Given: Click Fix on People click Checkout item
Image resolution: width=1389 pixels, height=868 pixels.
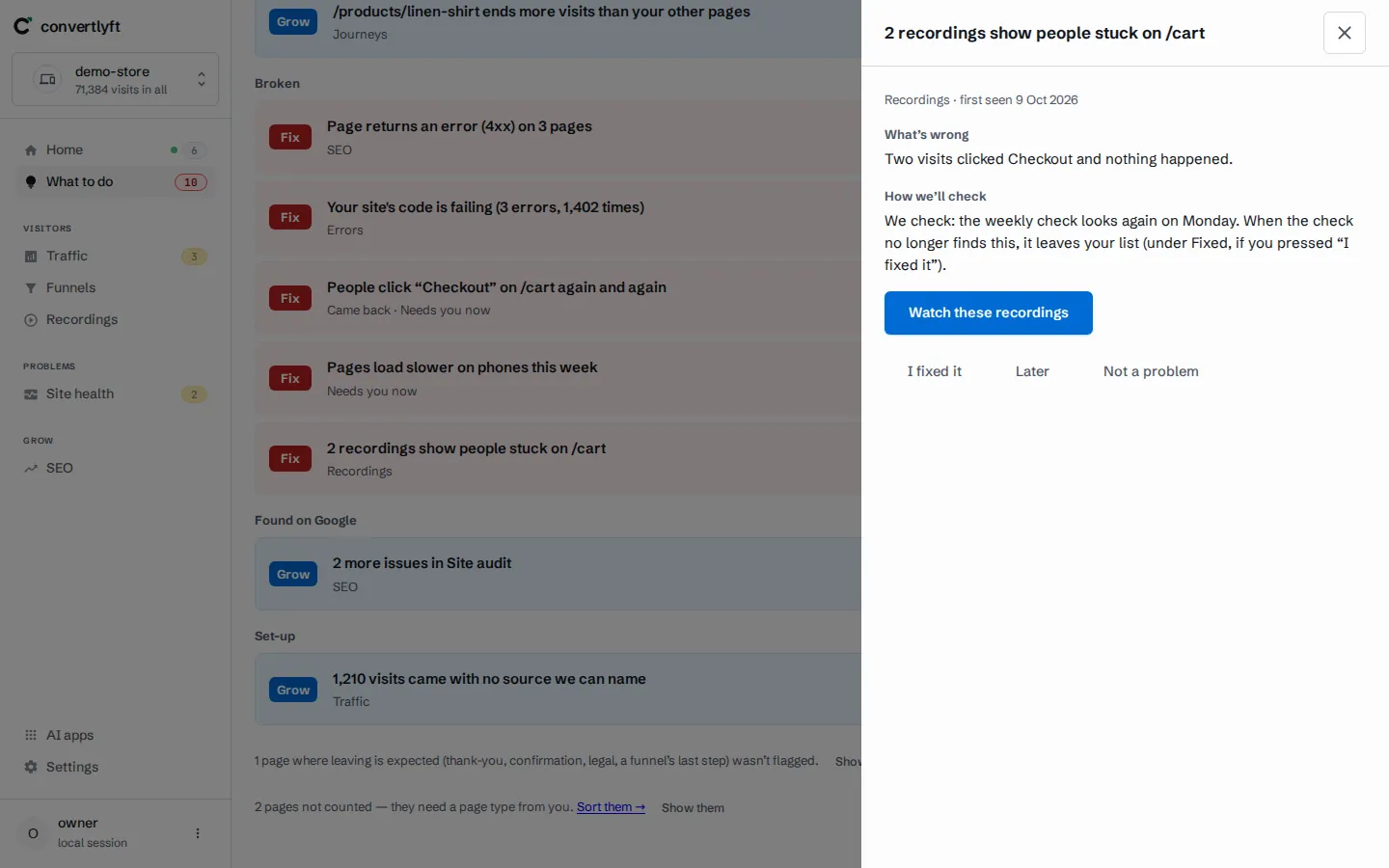Looking at the screenshot, I should pos(290,299).
